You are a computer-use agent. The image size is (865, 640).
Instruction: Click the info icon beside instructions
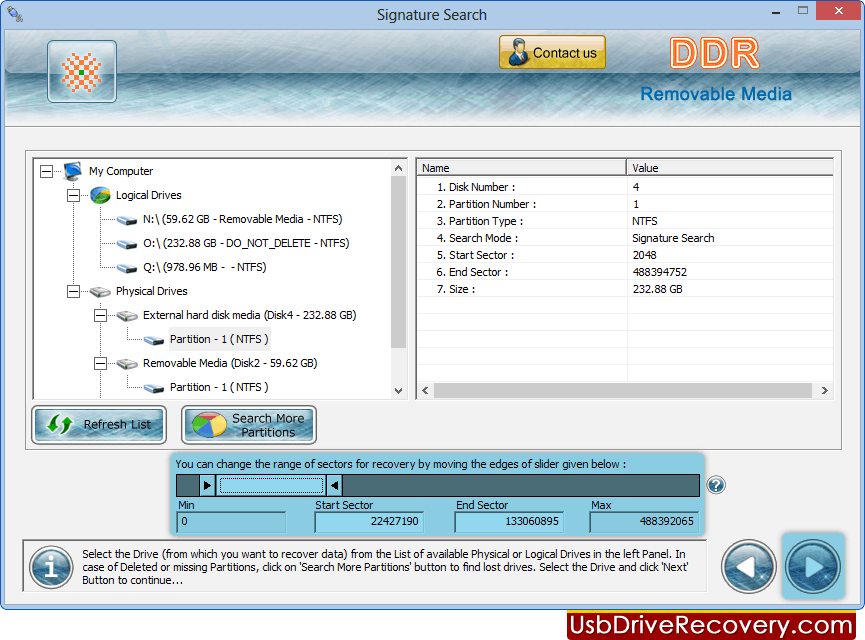(51, 567)
